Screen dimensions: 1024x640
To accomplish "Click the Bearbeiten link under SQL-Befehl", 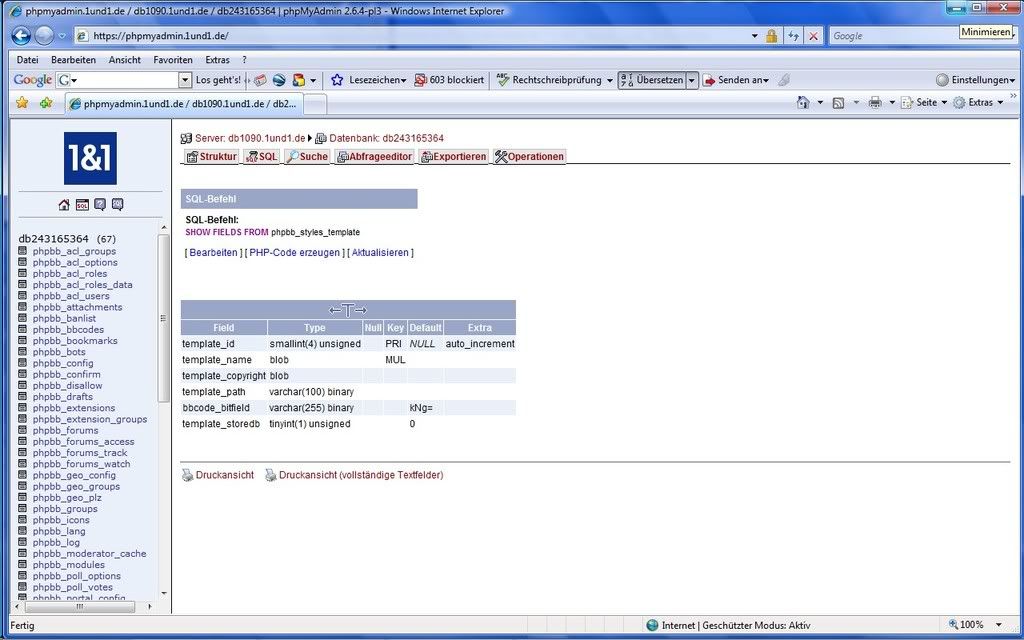I will click(214, 253).
